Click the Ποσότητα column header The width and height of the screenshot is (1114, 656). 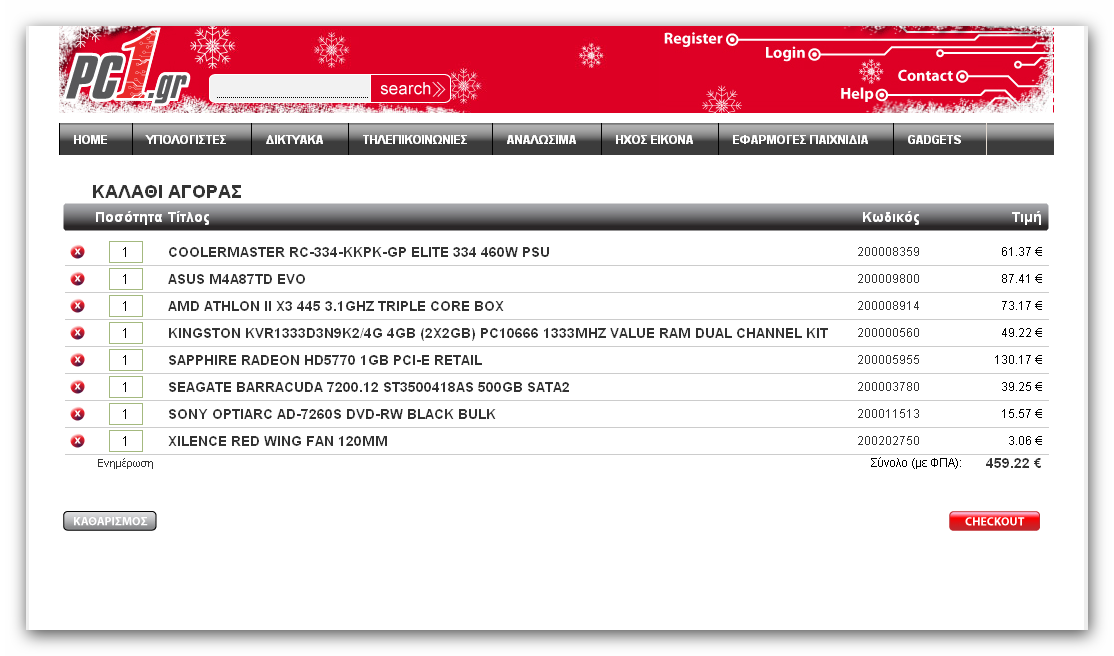(129, 217)
